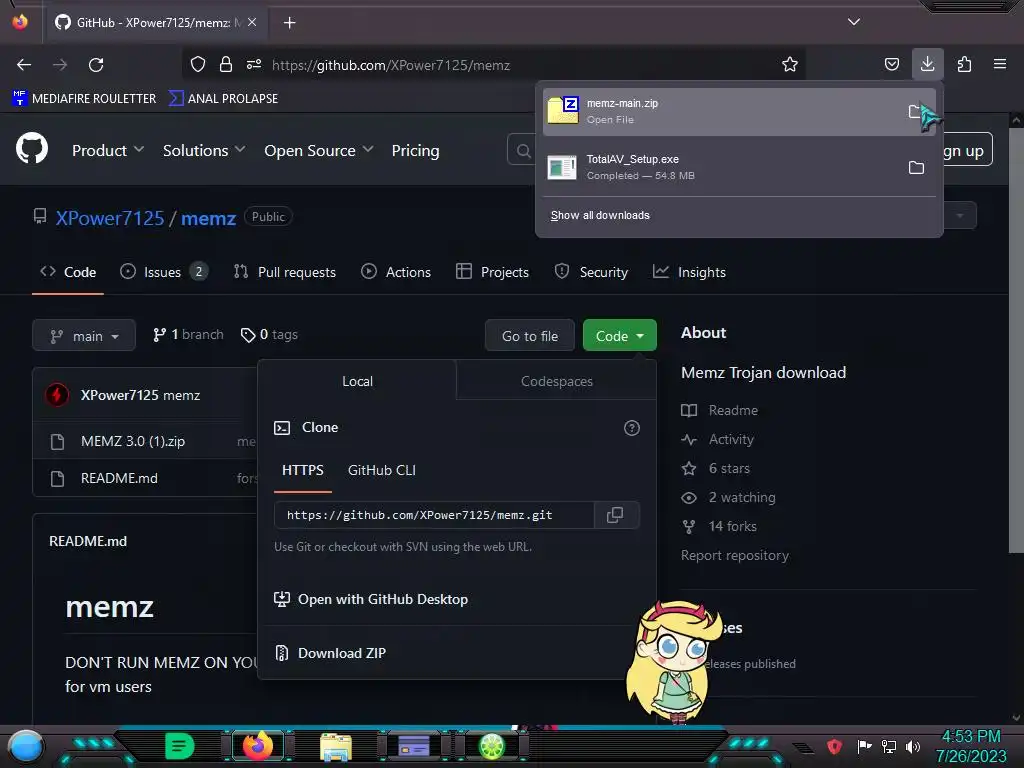1024x768 pixels.
Task: Expand the main branch selector
Action: pyautogui.click(x=84, y=336)
